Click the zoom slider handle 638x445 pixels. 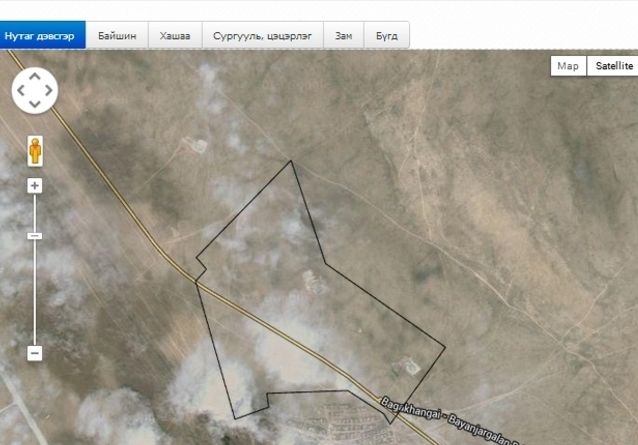[x=35, y=236]
